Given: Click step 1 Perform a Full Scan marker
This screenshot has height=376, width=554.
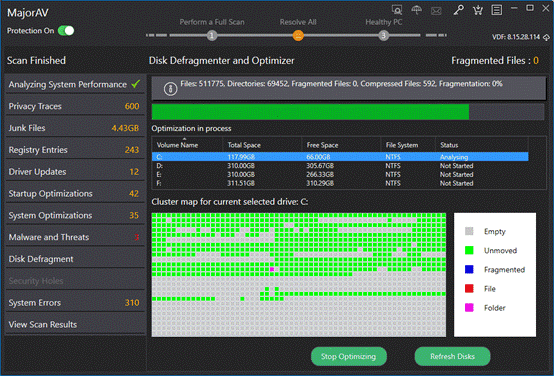Looking at the screenshot, I should pyautogui.click(x=212, y=35).
